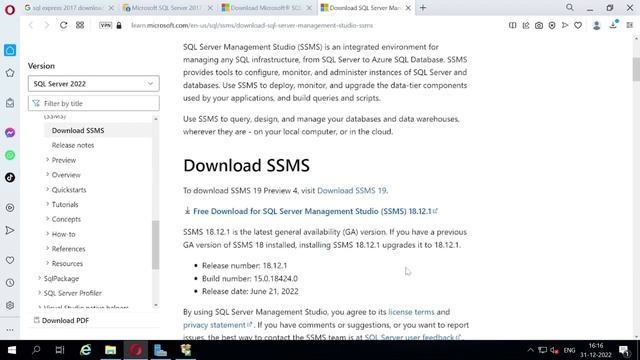The image size is (640, 360).
Task: Switch to the Microsoft SQL Server 2017 tab
Action: (168, 8)
